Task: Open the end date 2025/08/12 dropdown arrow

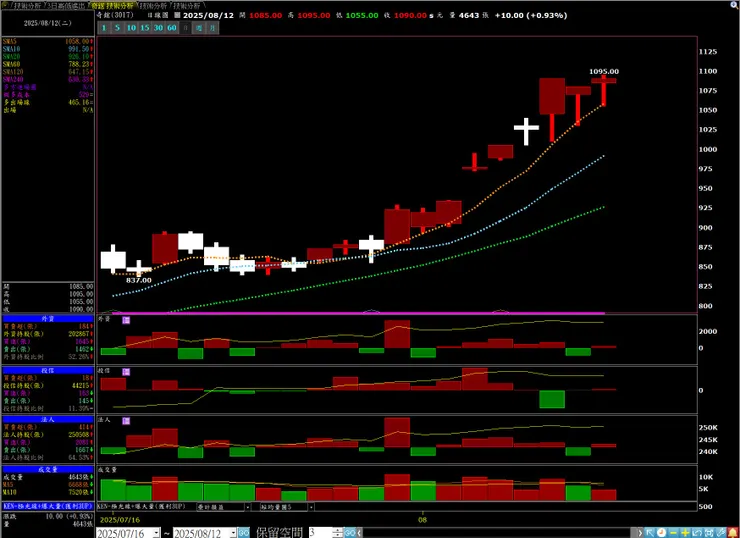Action: tap(233, 533)
